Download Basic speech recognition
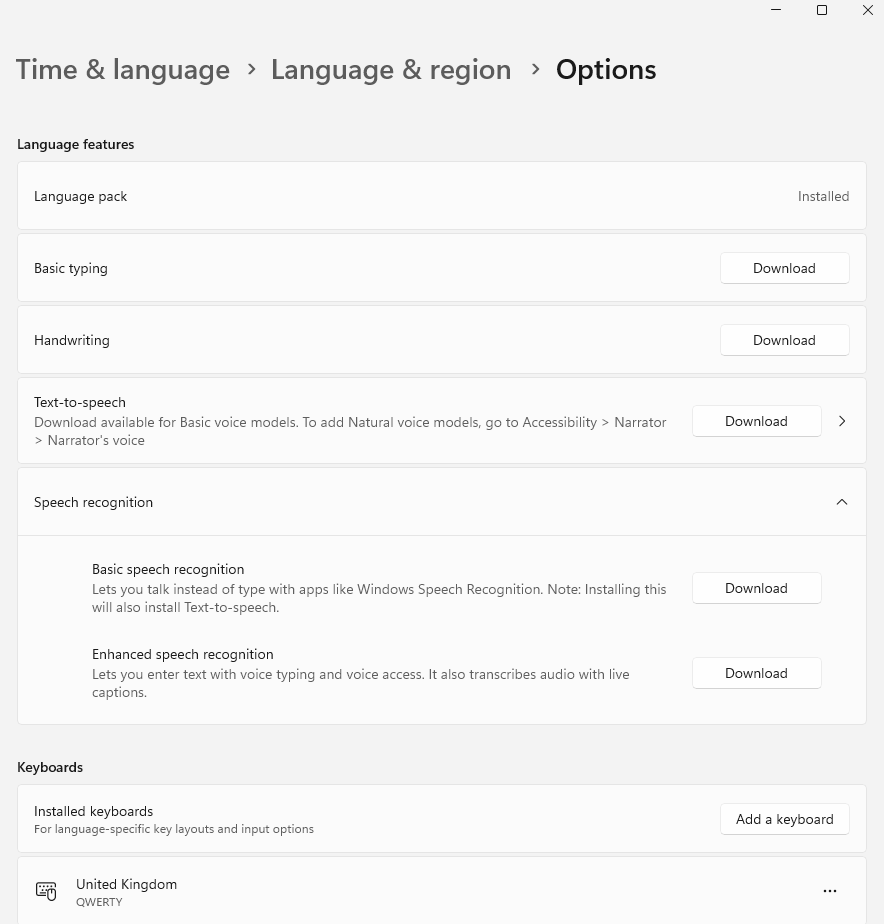Viewport: 884px width, 924px height. [756, 588]
